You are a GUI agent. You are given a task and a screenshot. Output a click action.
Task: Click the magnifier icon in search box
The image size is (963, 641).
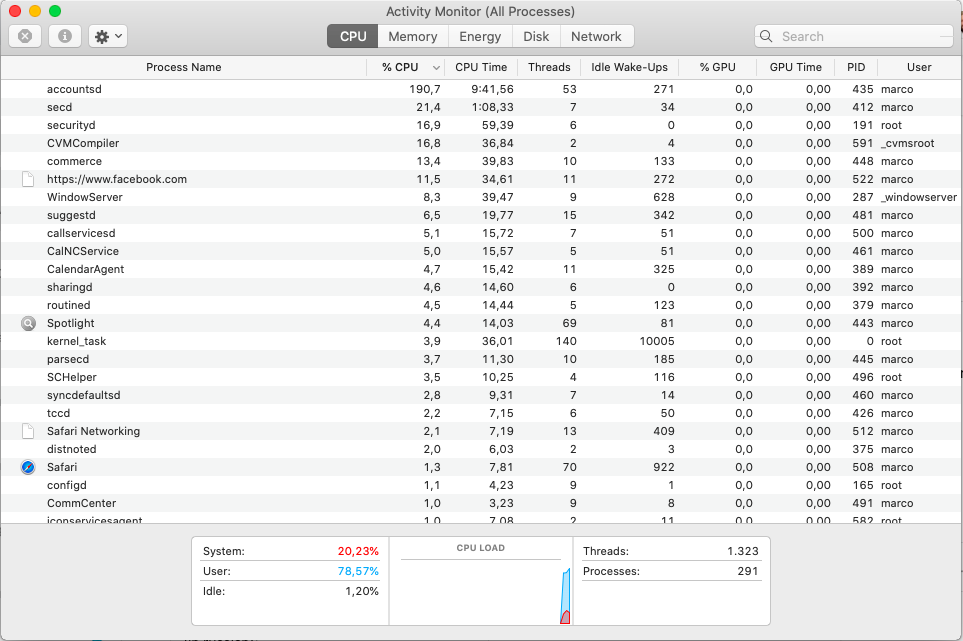point(766,36)
